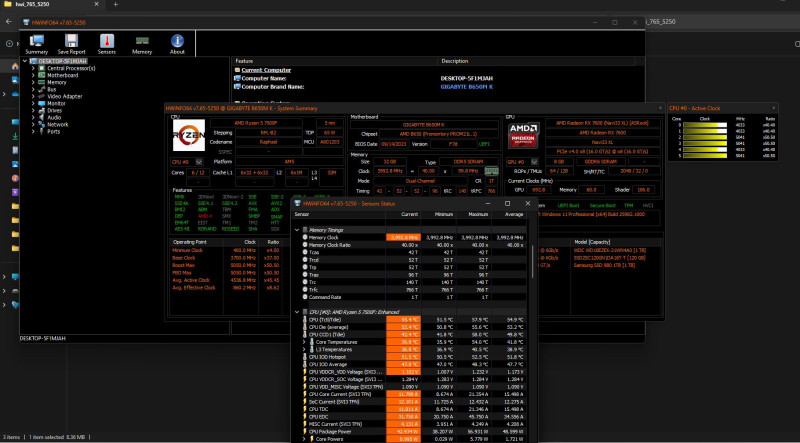Click the Maximum column header in Sensors Status
Viewport: 800px width, 443px height.
coord(474,214)
